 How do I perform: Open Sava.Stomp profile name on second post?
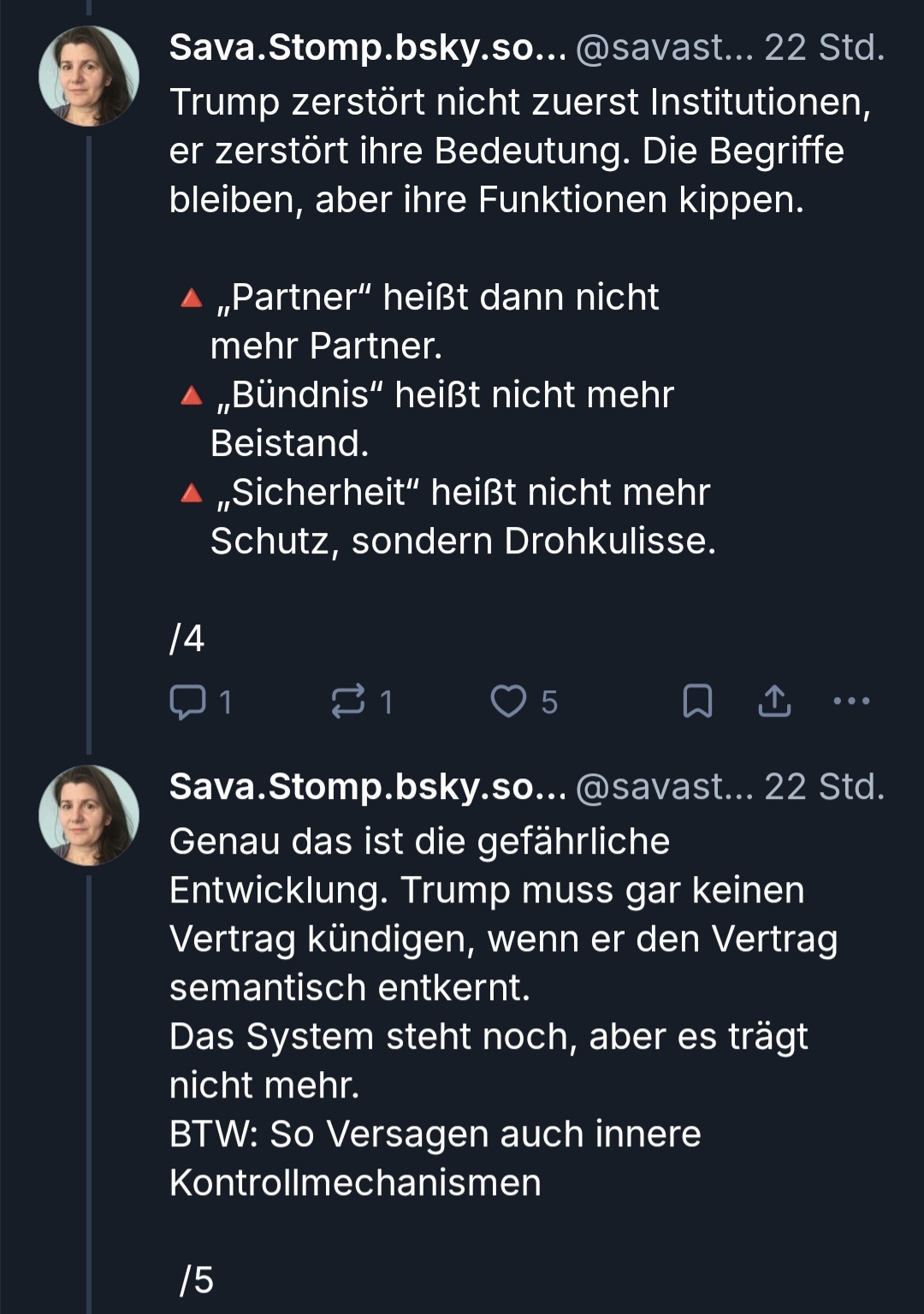tap(367, 787)
